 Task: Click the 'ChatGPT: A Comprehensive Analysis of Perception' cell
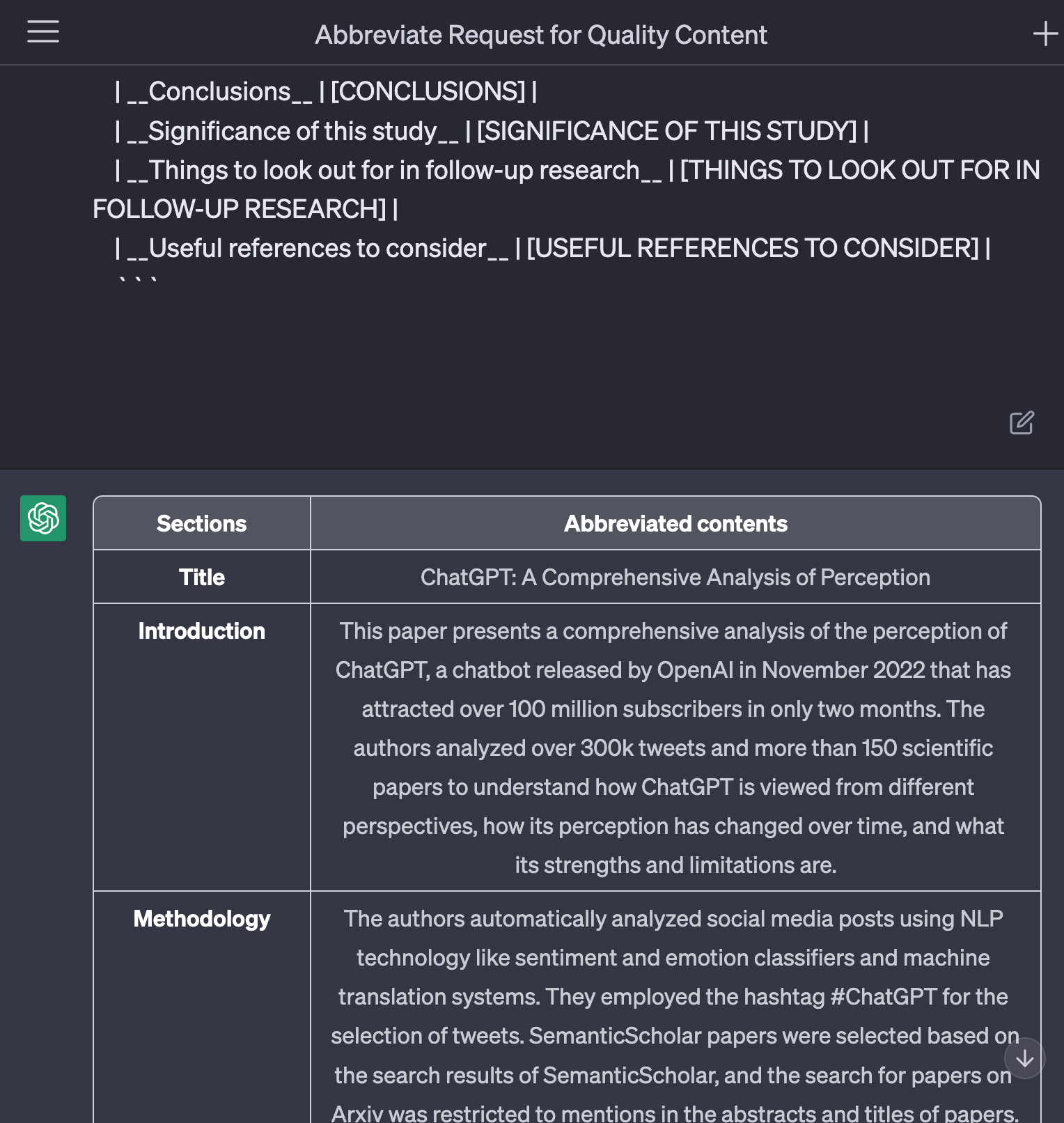675,578
